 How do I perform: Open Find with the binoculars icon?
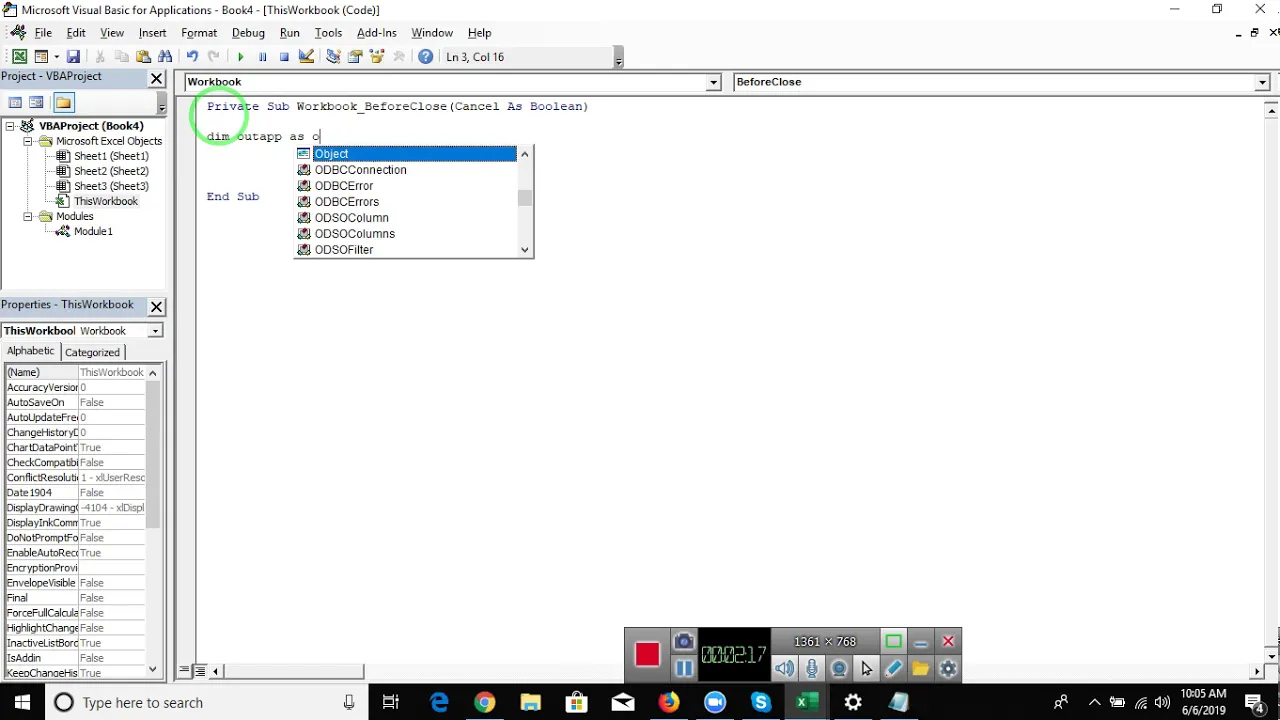pyautogui.click(x=165, y=57)
